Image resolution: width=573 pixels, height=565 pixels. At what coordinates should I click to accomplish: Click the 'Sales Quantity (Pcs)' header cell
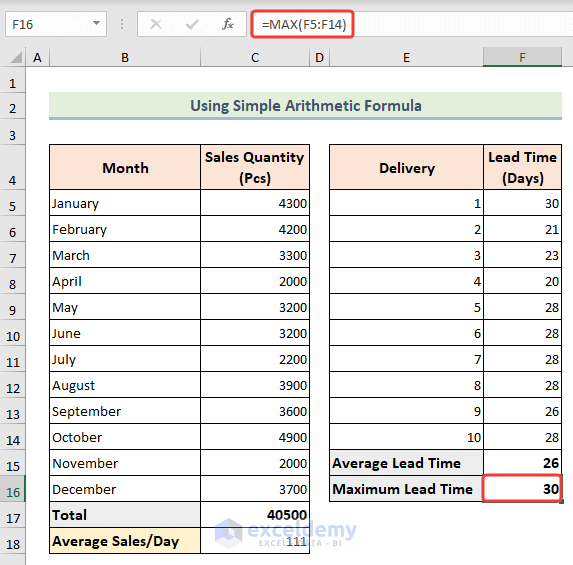(x=255, y=167)
